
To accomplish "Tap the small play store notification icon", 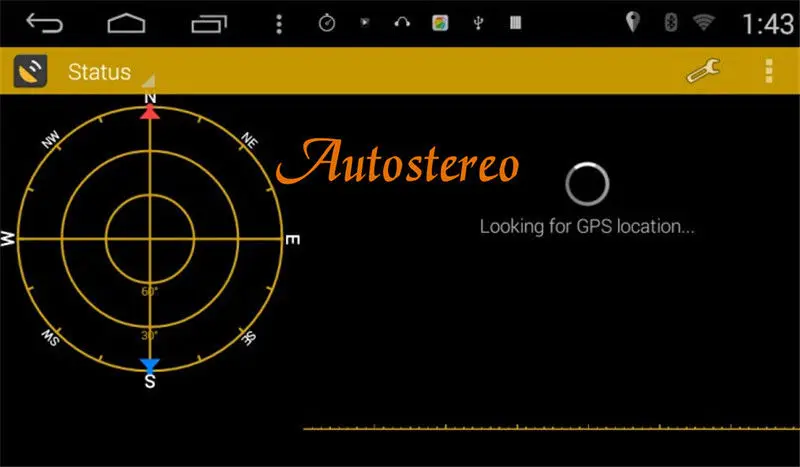I will [x=364, y=22].
